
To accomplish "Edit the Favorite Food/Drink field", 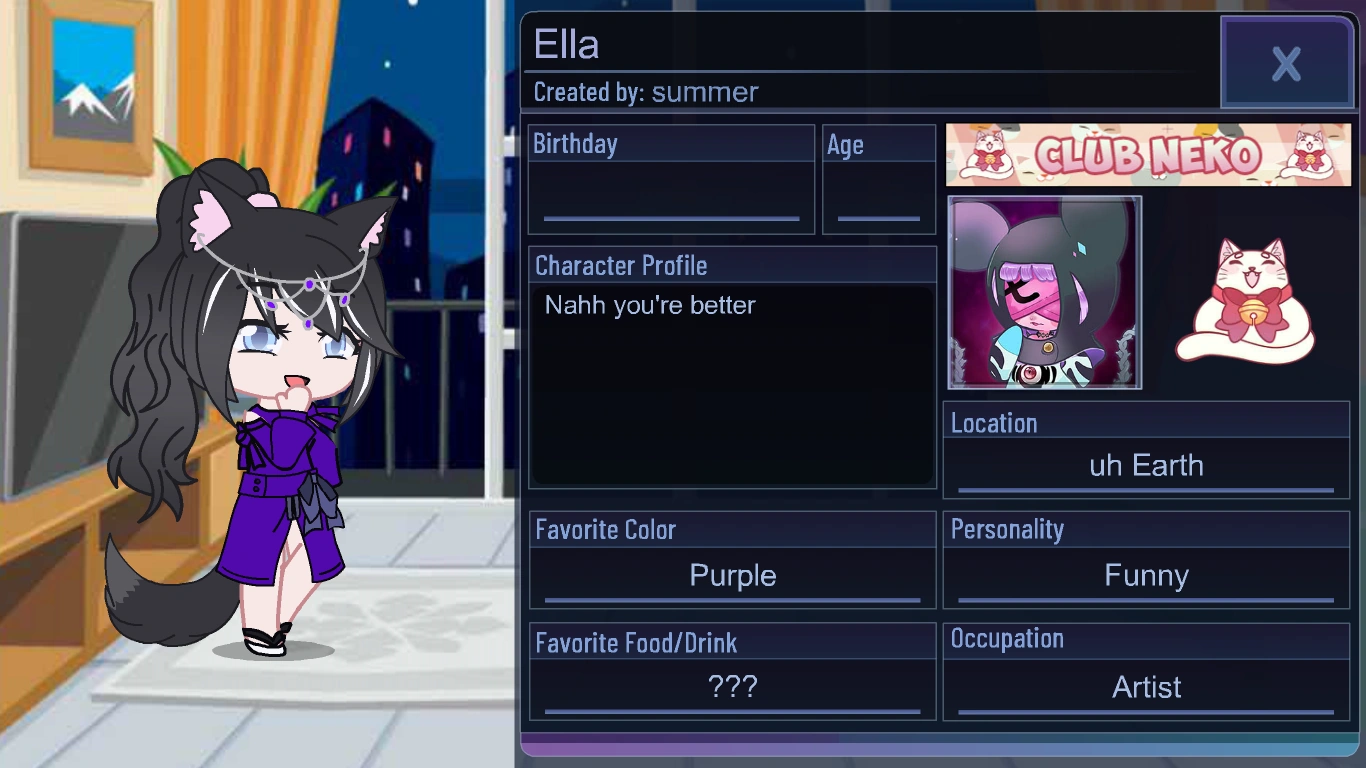I will pyautogui.click(x=732, y=688).
